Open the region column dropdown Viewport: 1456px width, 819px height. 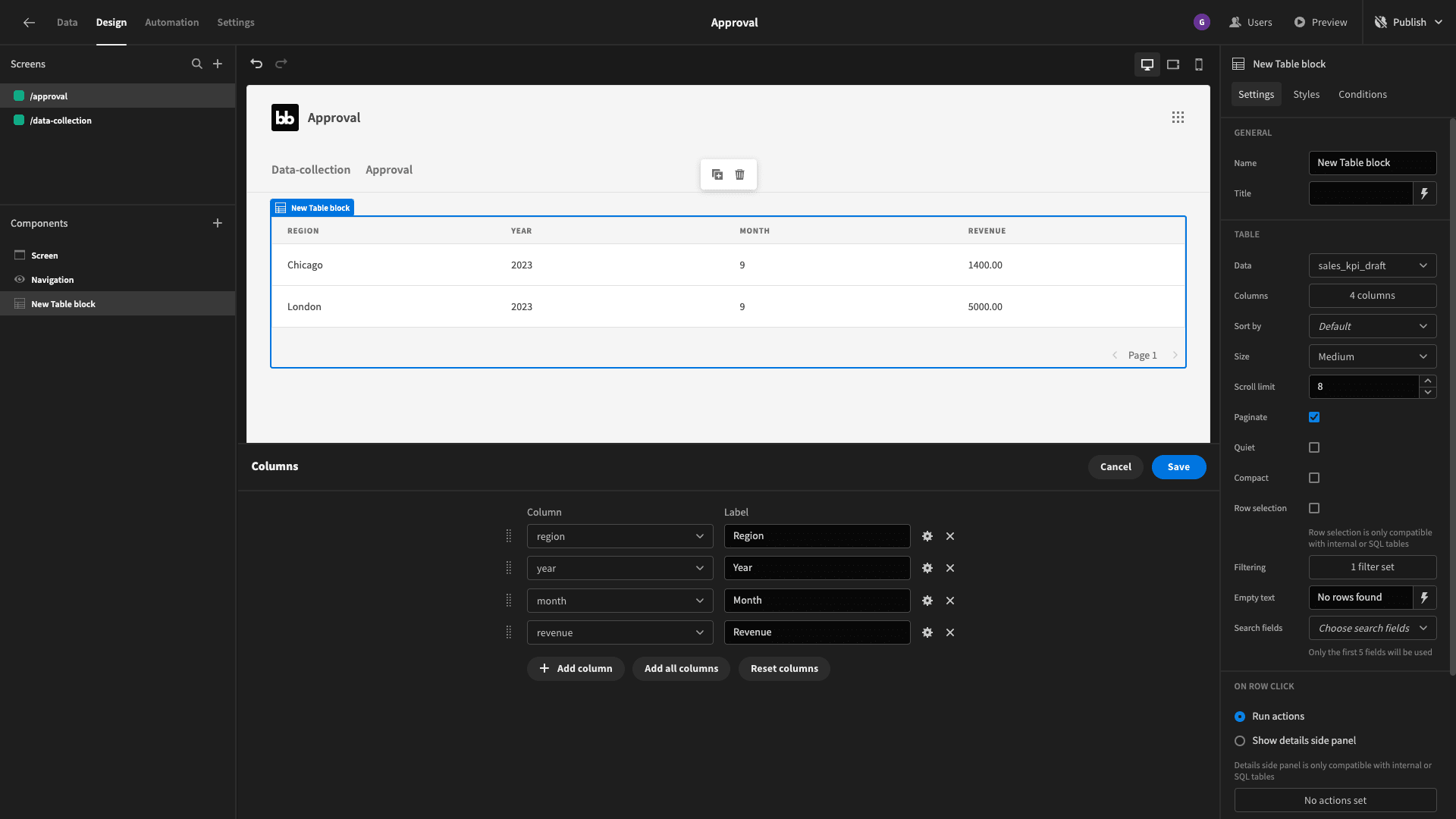620,536
